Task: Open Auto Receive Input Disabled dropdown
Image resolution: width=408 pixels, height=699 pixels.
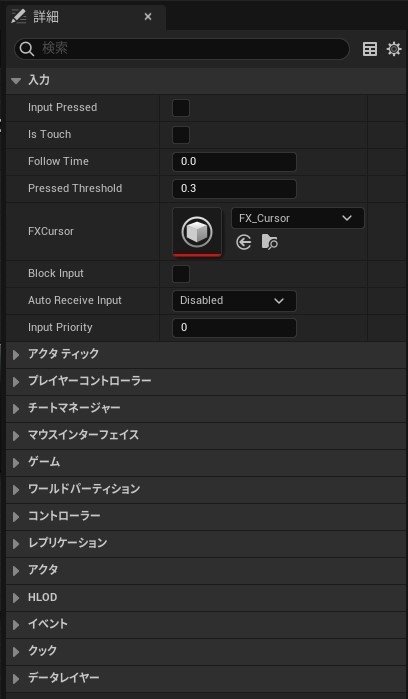Action: pos(234,301)
